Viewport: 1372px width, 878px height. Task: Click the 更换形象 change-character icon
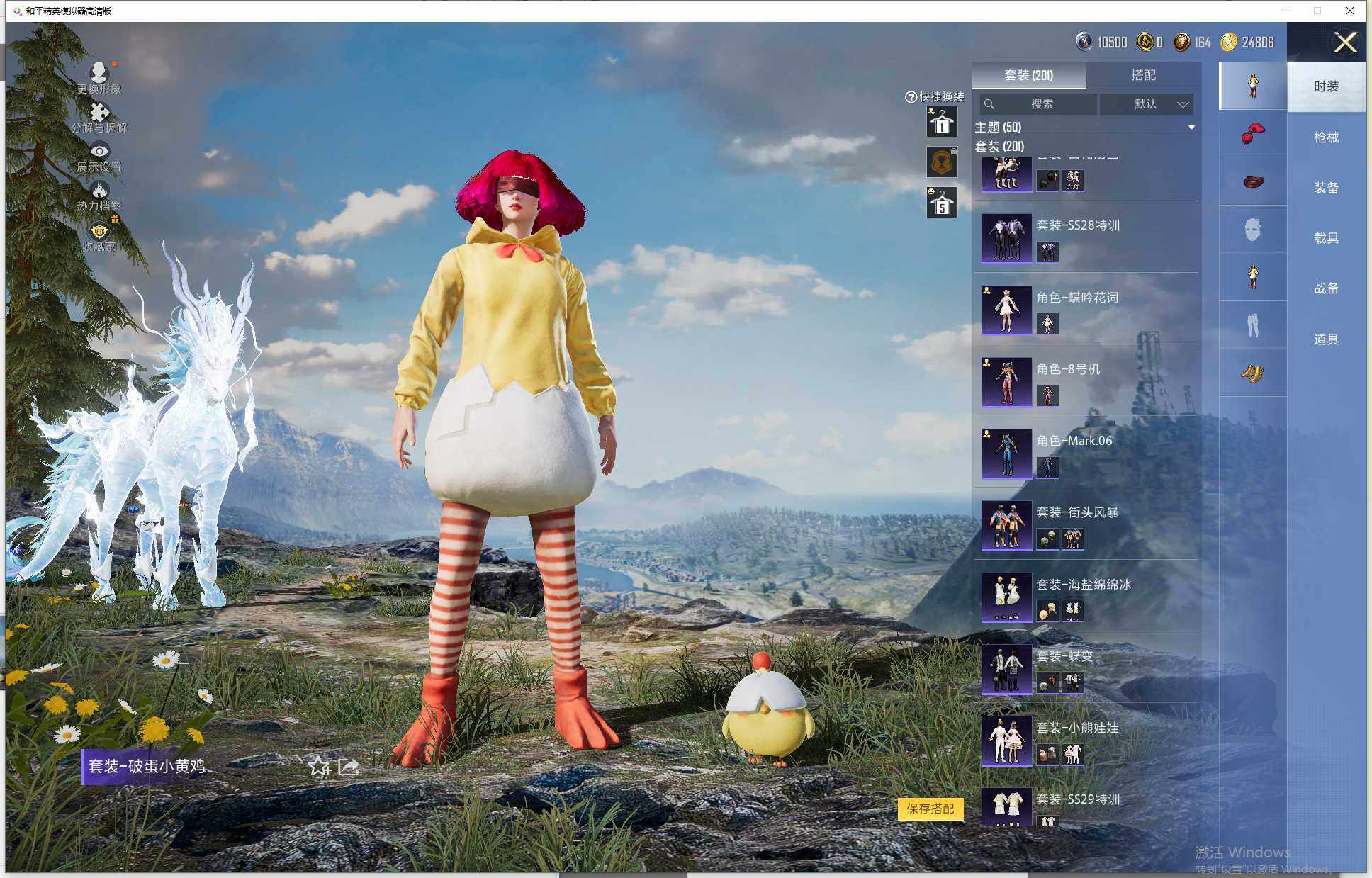(x=99, y=72)
